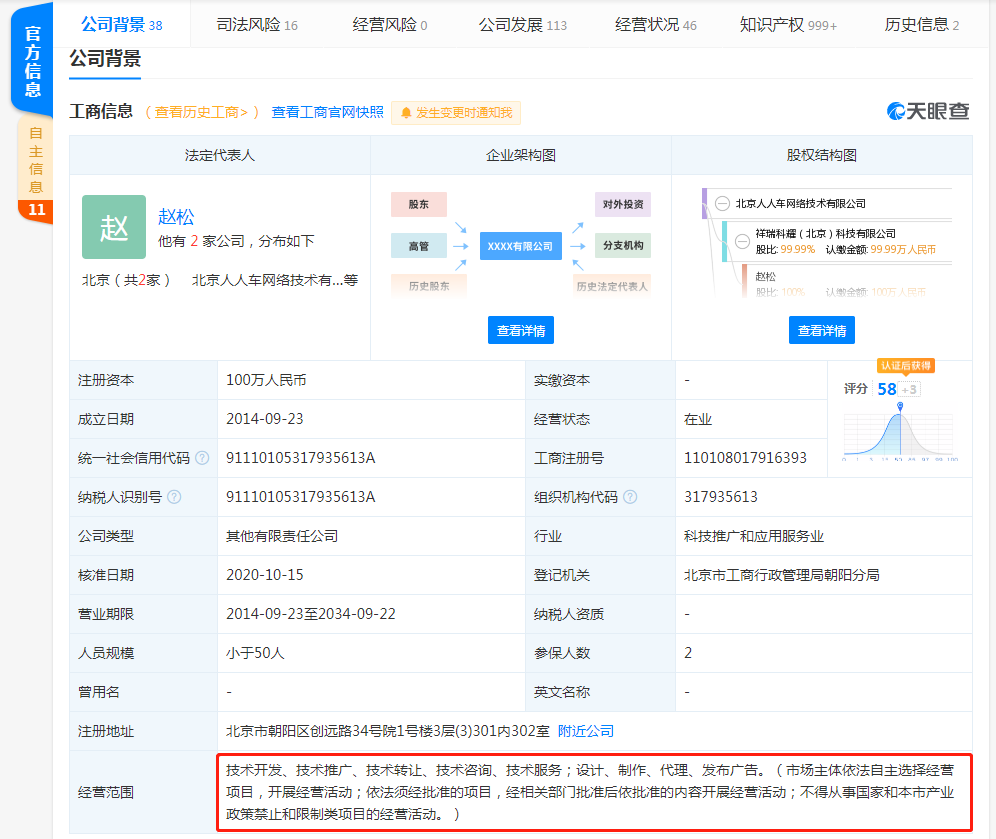Switch to 知识产权 tab
This screenshot has width=996, height=839.
[x=788, y=25]
